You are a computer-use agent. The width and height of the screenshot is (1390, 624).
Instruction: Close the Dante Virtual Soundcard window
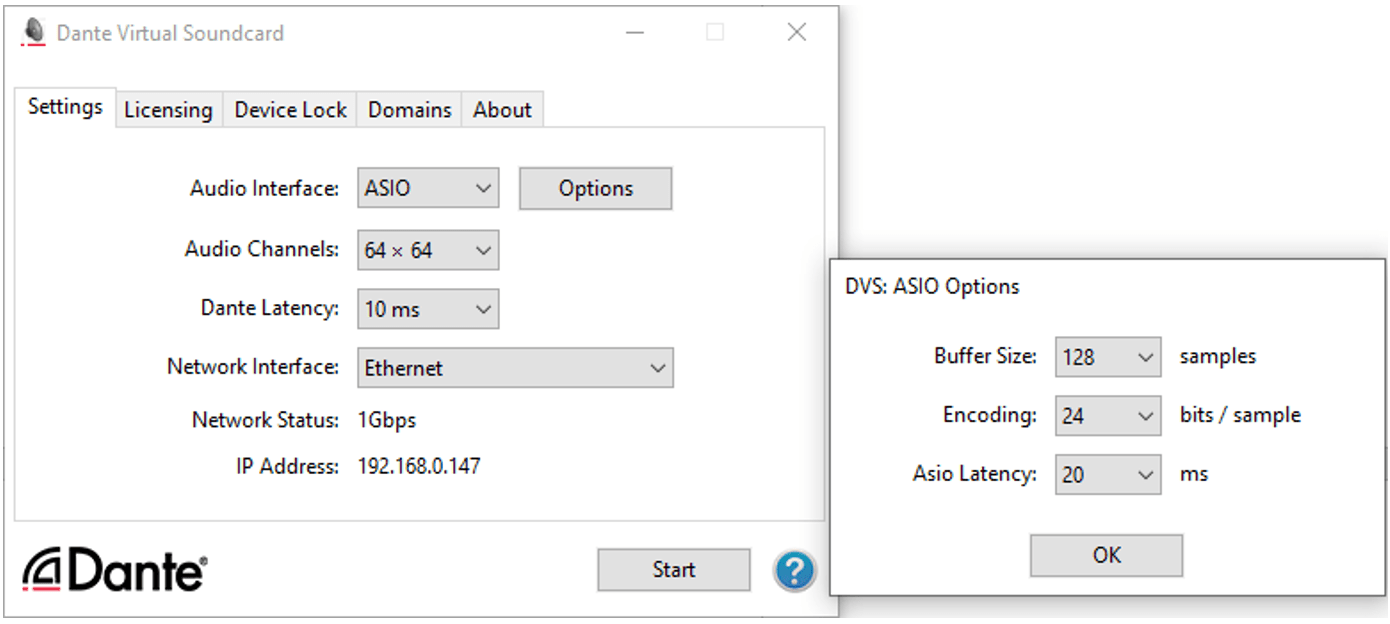[x=797, y=32]
